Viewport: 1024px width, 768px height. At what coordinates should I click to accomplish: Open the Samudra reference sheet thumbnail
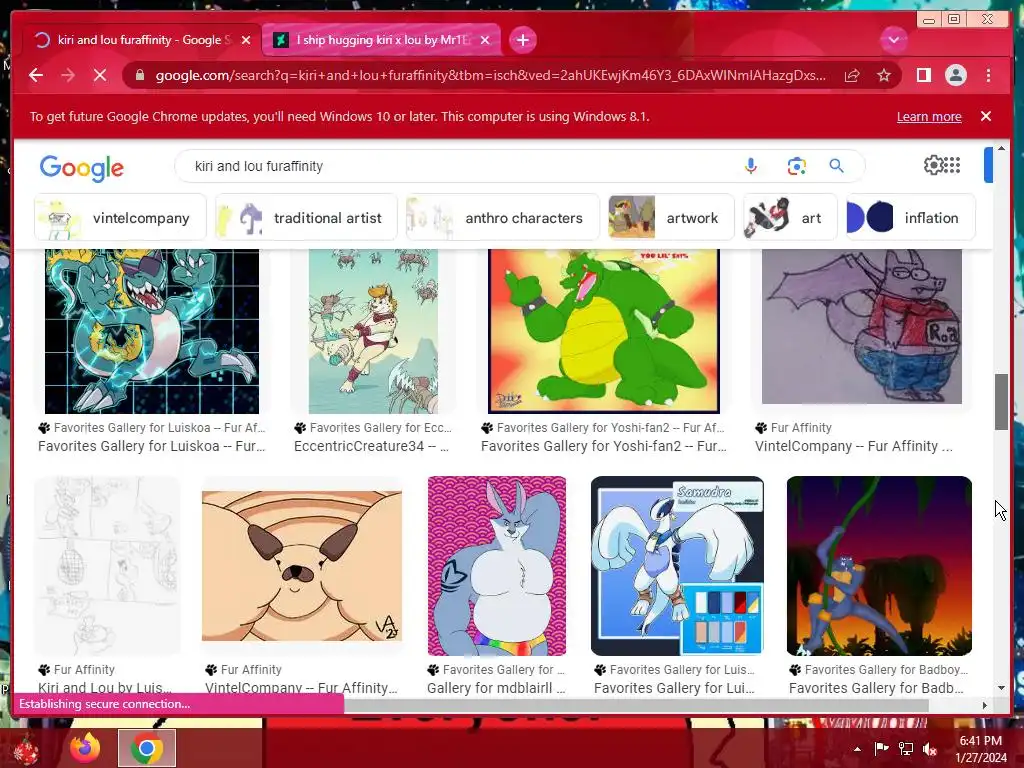tap(677, 566)
